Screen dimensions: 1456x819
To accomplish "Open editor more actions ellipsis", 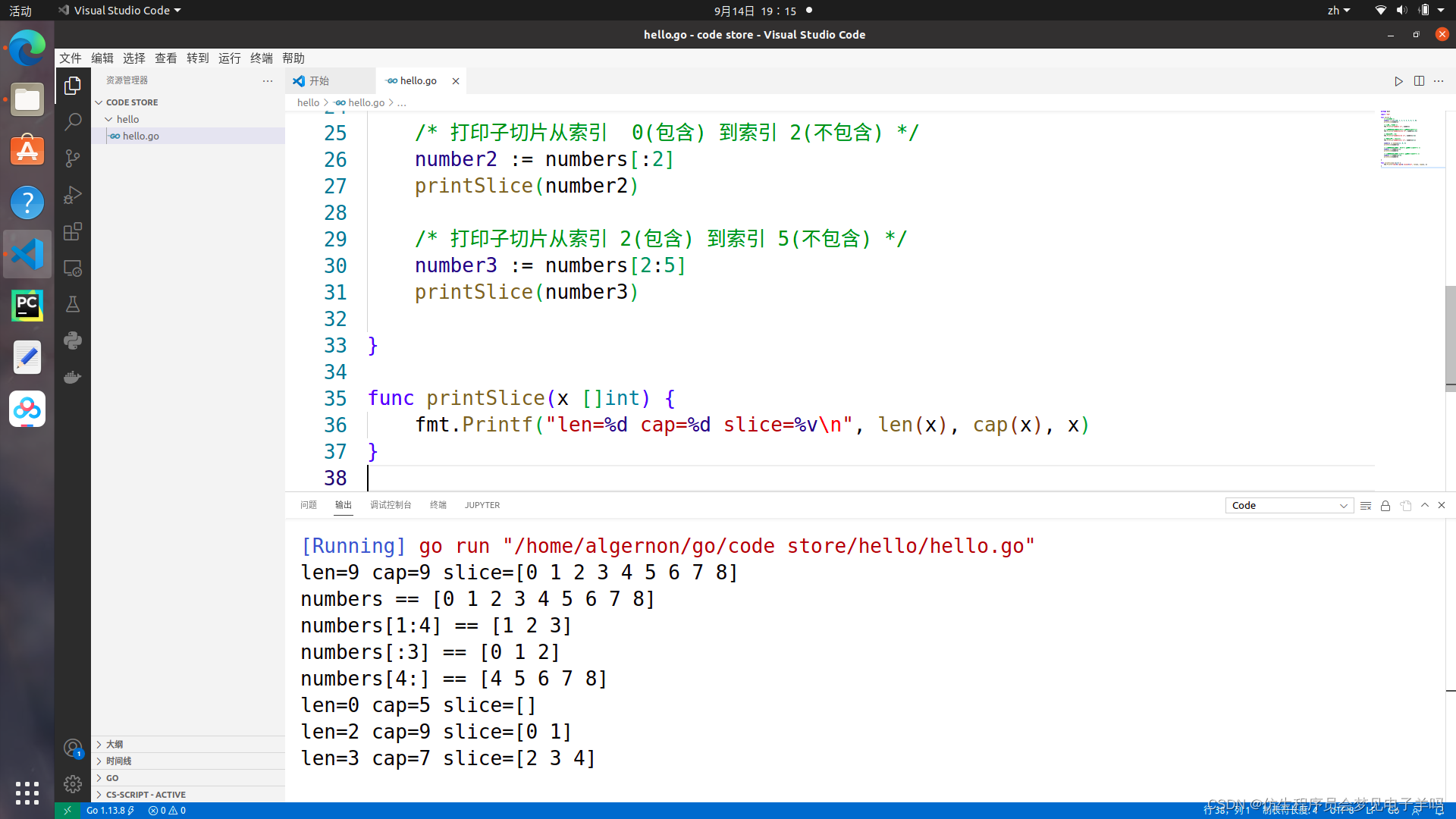I will [x=1439, y=81].
